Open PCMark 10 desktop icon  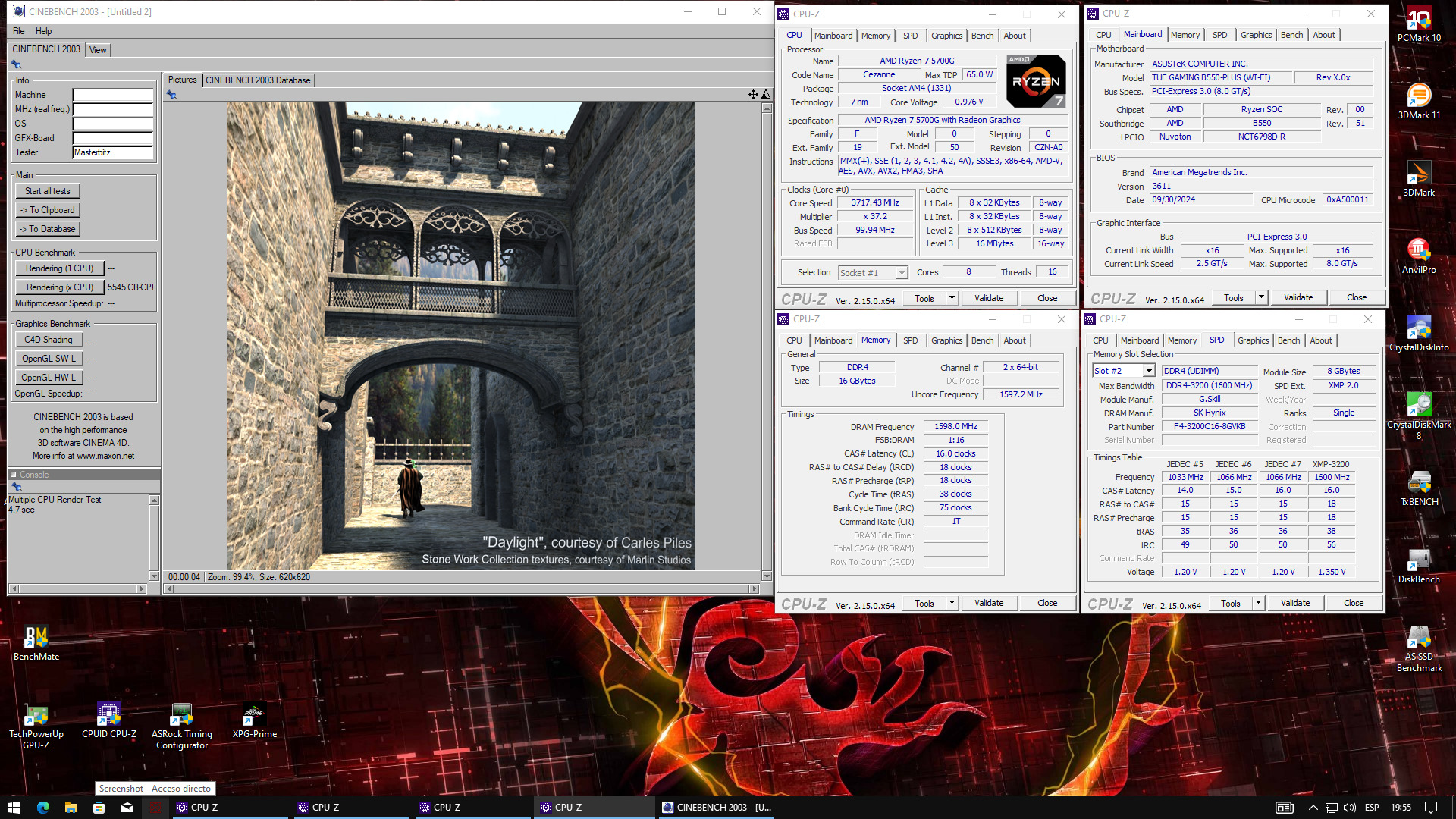1419,24
